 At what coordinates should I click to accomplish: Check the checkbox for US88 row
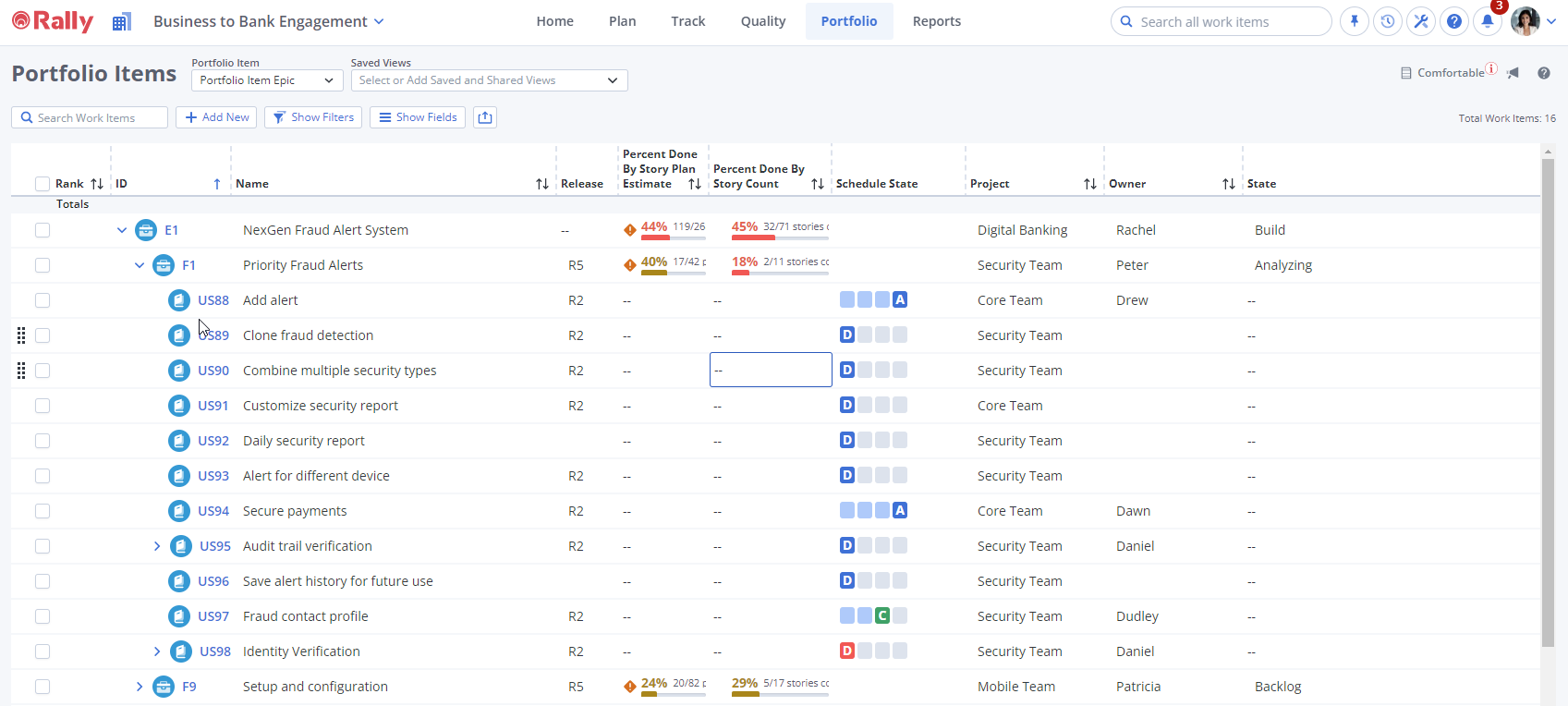point(43,300)
